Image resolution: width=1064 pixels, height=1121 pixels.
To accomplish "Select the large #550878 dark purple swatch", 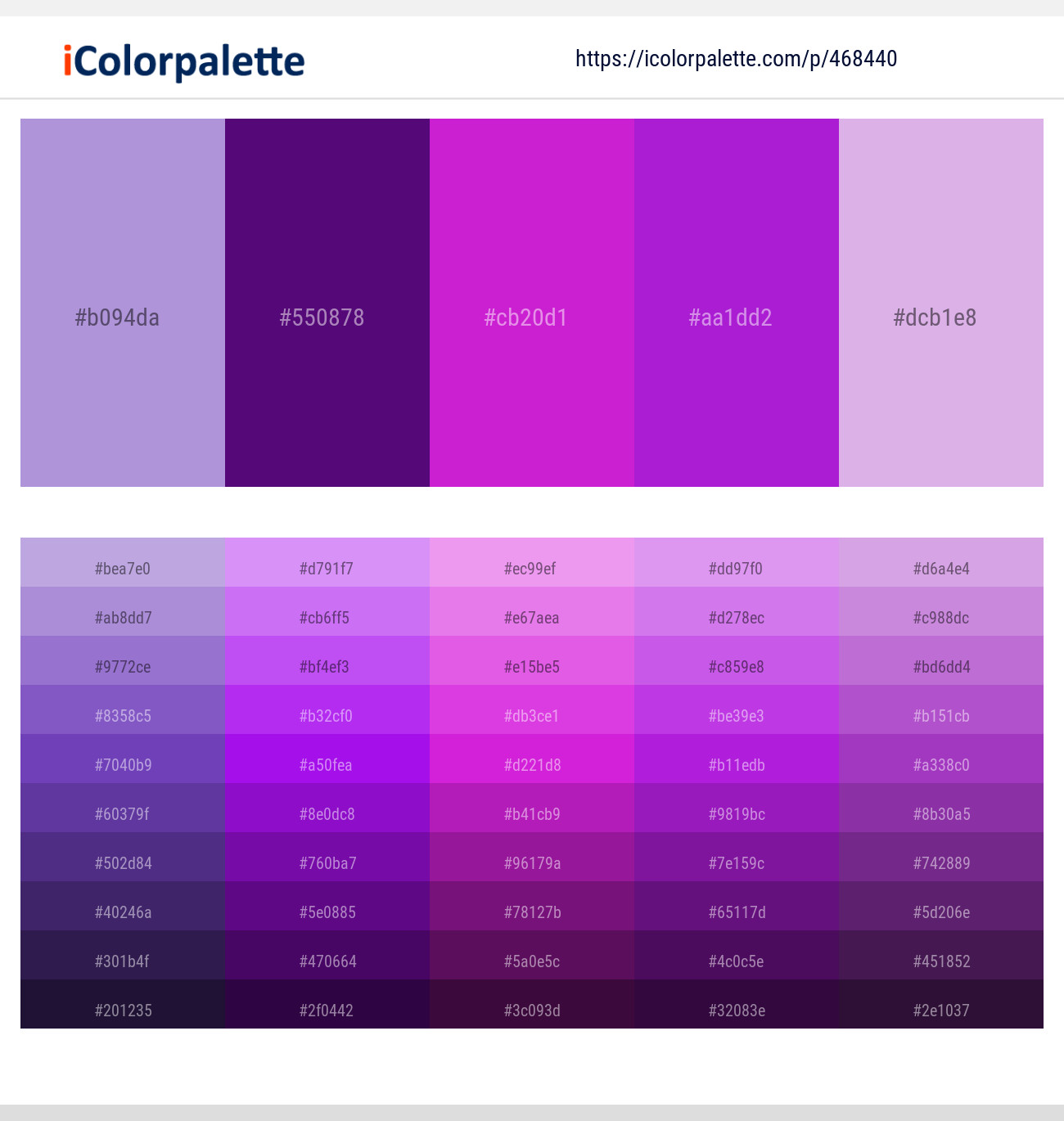I will [327, 303].
